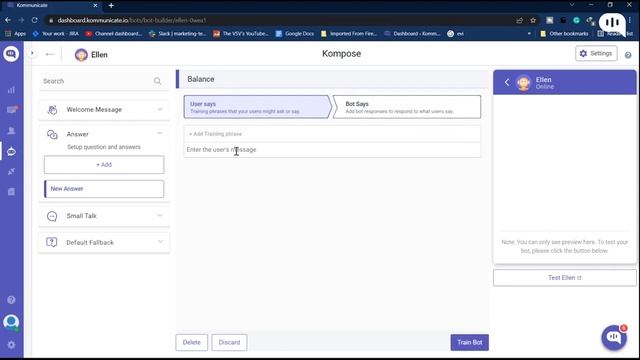This screenshot has width=640, height=360.
Task: Click back chevron in Ellen preview header
Action: [x=507, y=82]
